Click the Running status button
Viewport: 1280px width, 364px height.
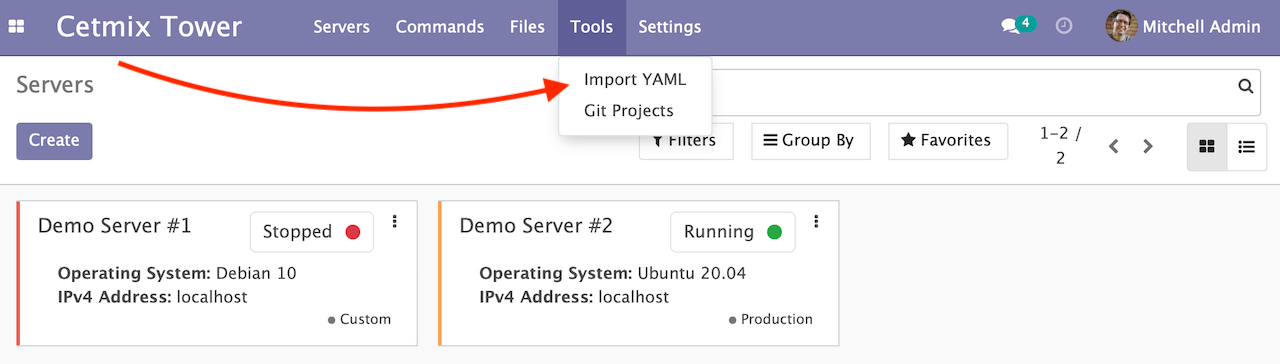click(733, 232)
